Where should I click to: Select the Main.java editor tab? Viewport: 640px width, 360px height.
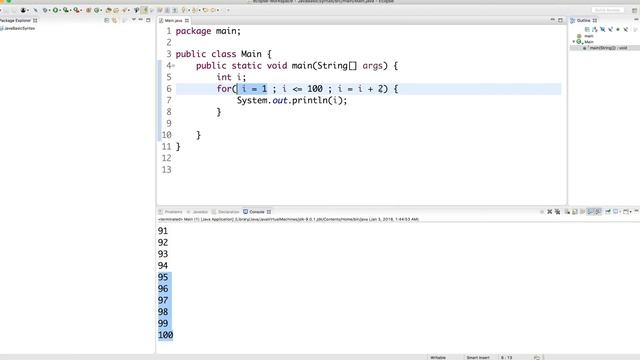[173, 20]
